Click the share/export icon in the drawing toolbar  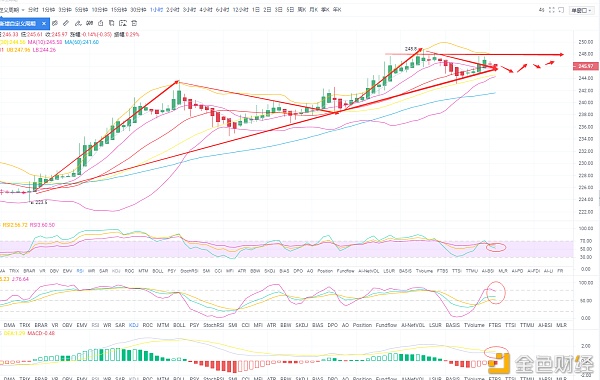101,23
